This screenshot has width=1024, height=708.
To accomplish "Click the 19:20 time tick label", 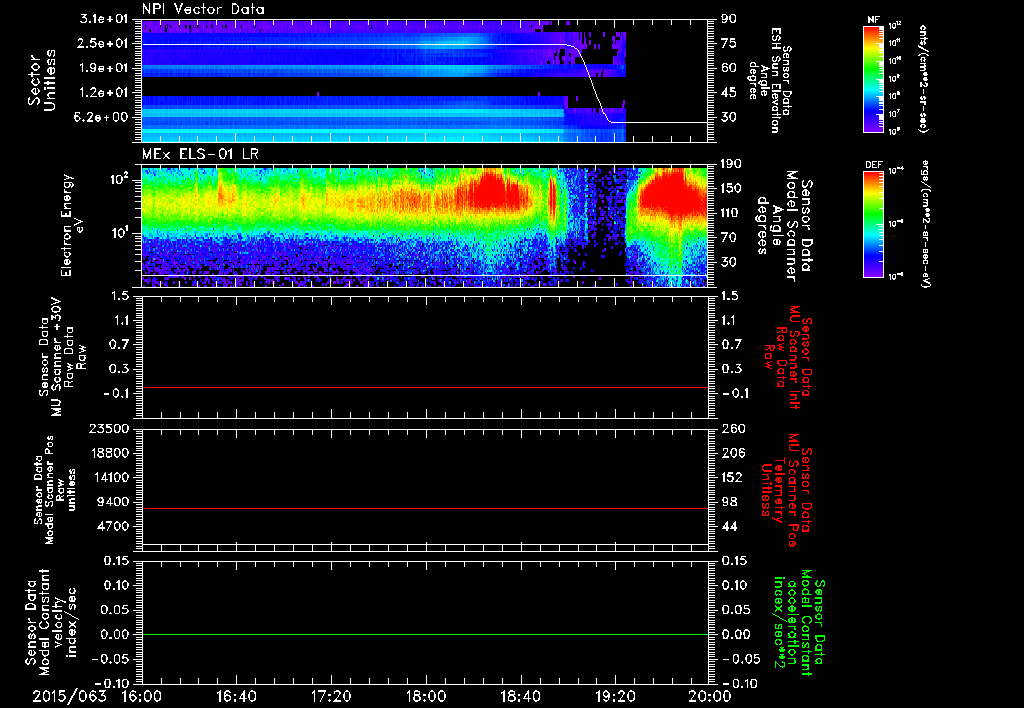I will pos(615,696).
